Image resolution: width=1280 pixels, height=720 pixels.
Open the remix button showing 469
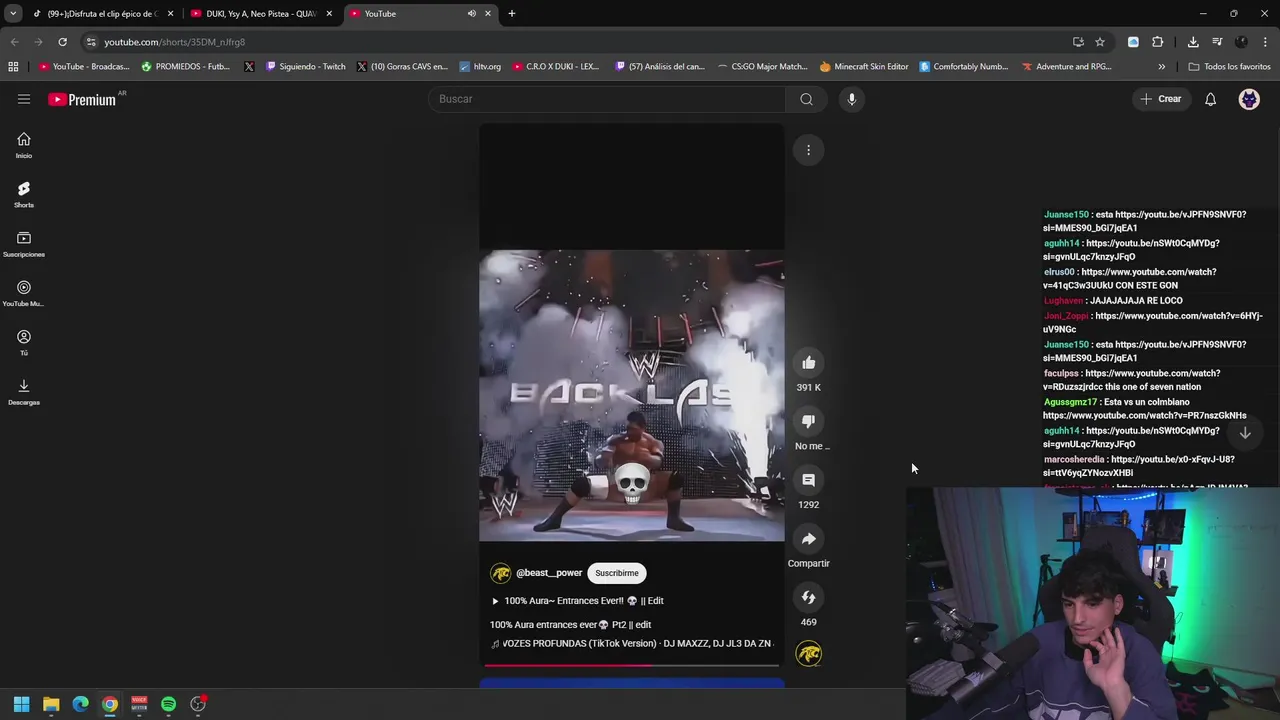tap(808, 597)
